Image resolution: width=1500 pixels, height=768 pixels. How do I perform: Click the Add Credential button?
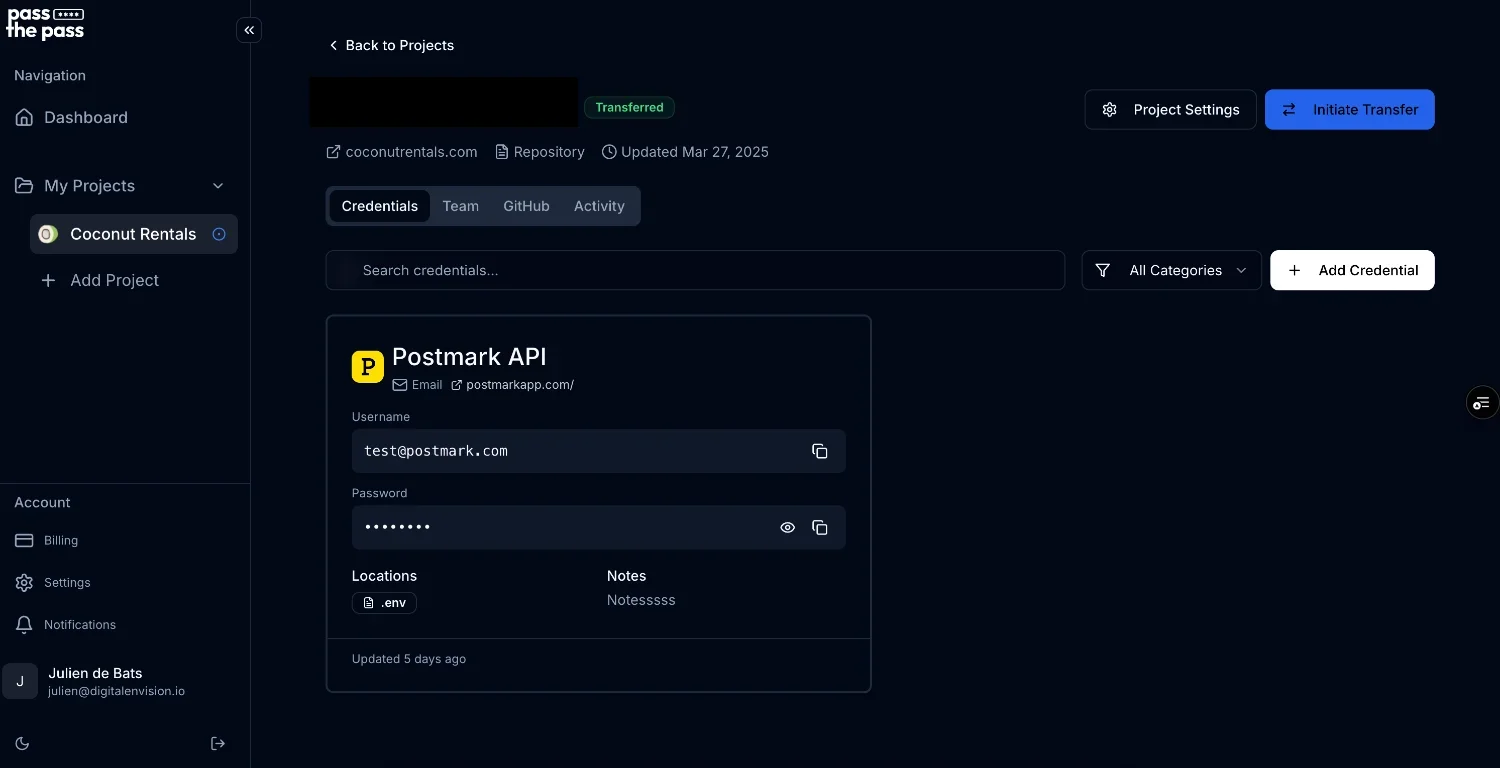(1352, 270)
